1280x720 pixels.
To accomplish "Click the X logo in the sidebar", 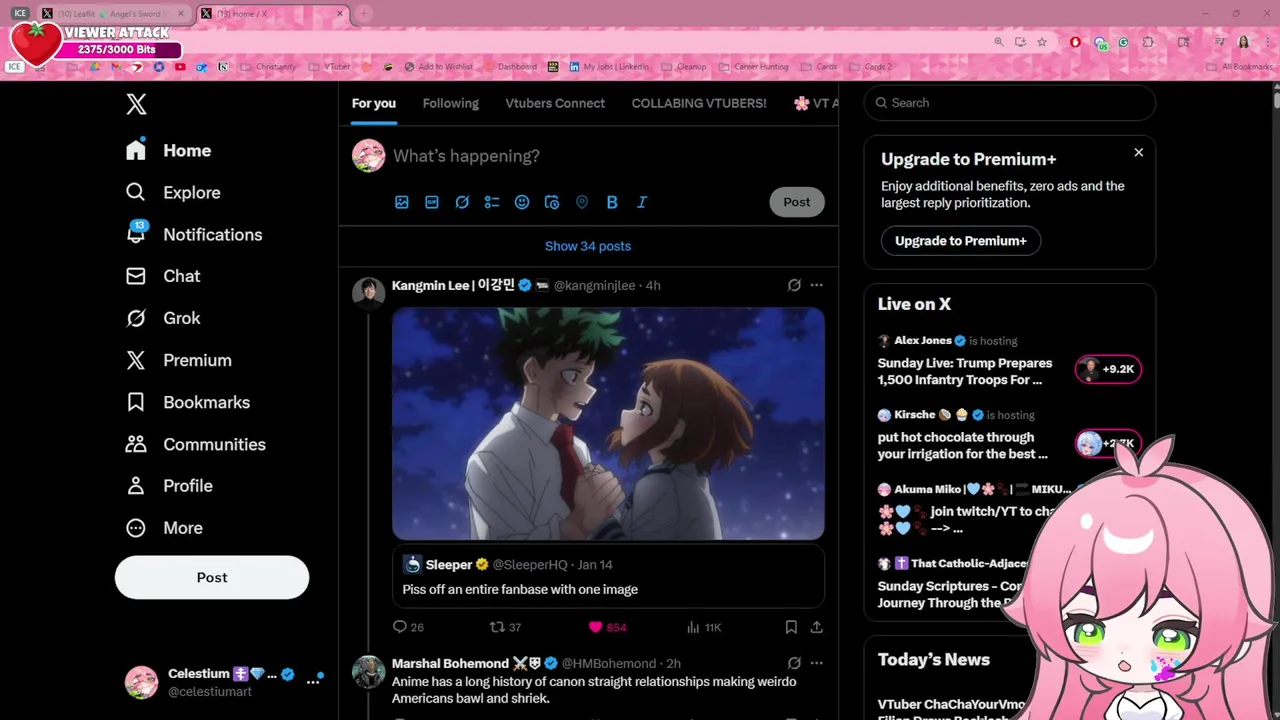I will (x=136, y=104).
